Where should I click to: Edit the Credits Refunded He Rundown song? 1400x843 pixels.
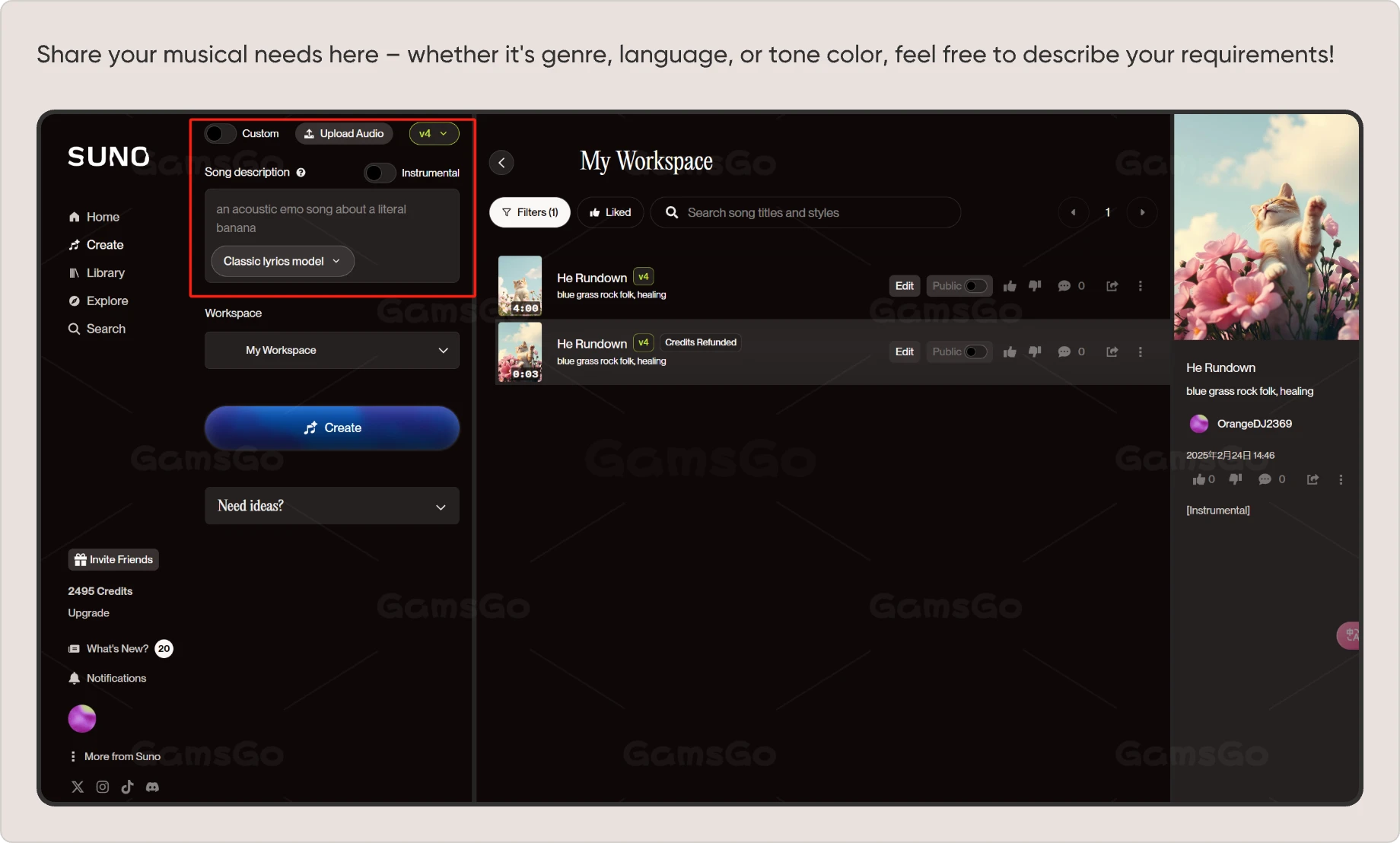tap(904, 352)
